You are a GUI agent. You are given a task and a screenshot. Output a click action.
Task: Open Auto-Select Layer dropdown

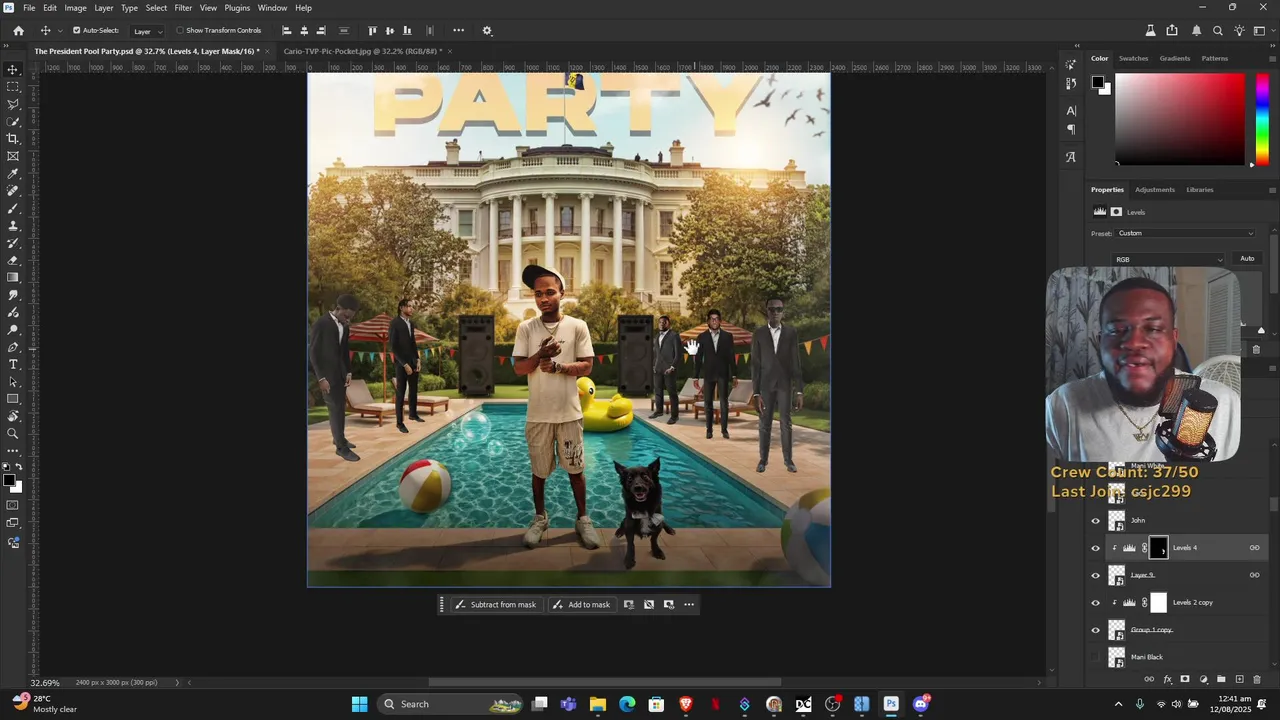coord(147,31)
